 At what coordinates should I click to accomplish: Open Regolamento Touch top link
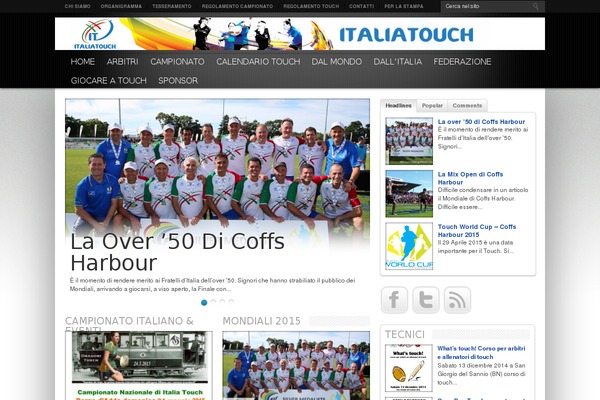[311, 6]
